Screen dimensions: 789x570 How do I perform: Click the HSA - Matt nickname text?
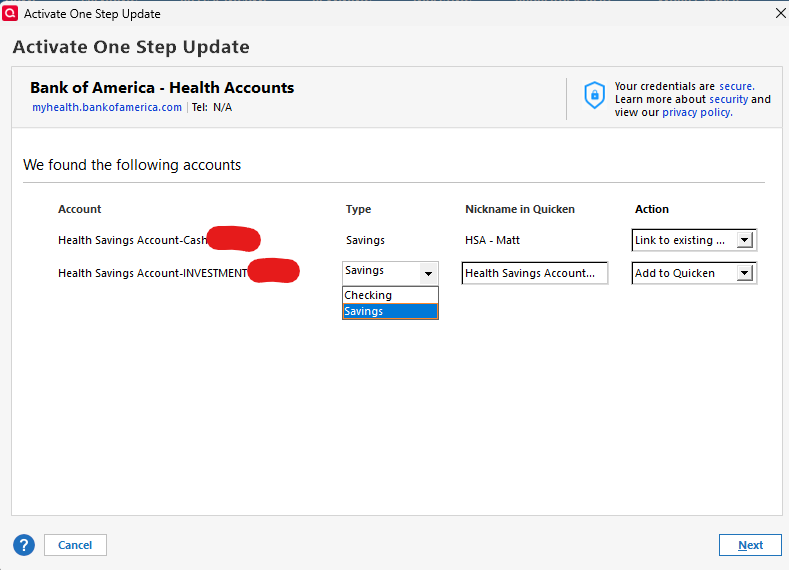492,240
